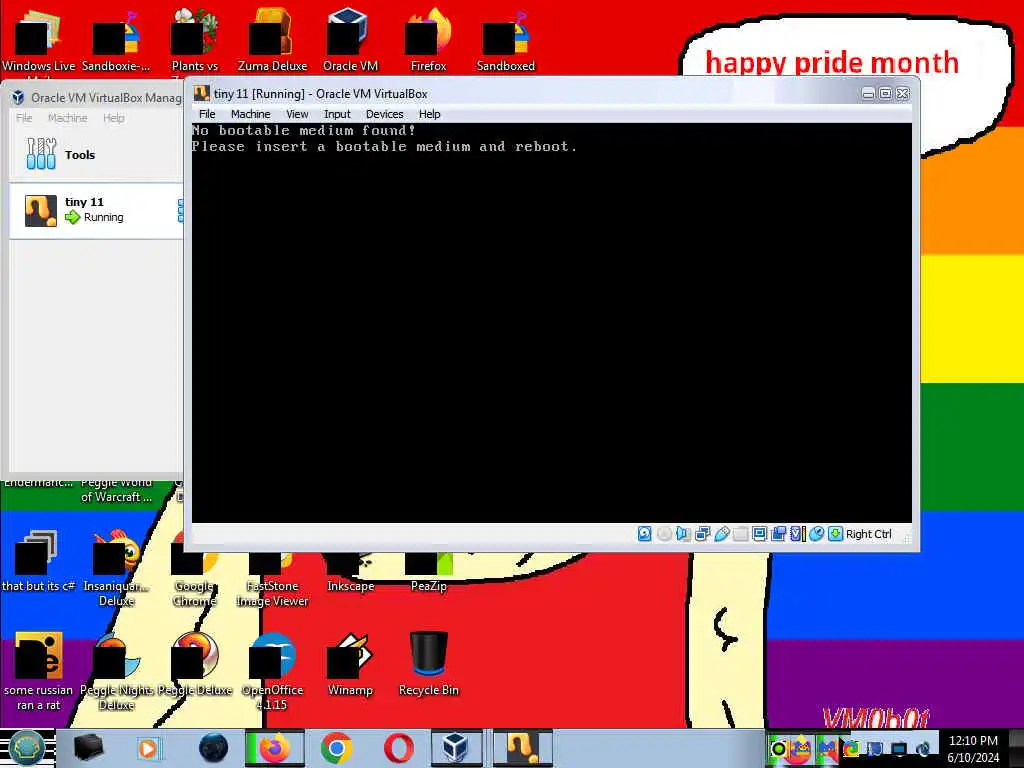1024x768 pixels.
Task: Maximize the tiny 11 VirtualBox window
Action: point(886,94)
